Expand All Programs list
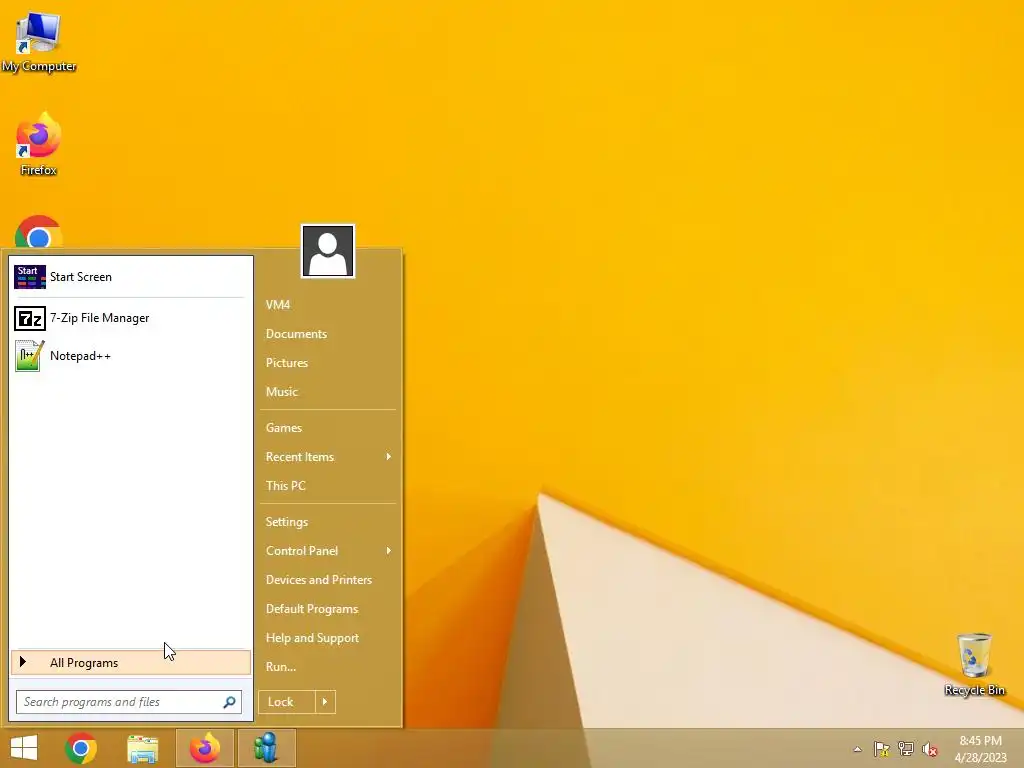Viewport: 1024px width, 768px height. point(131,662)
